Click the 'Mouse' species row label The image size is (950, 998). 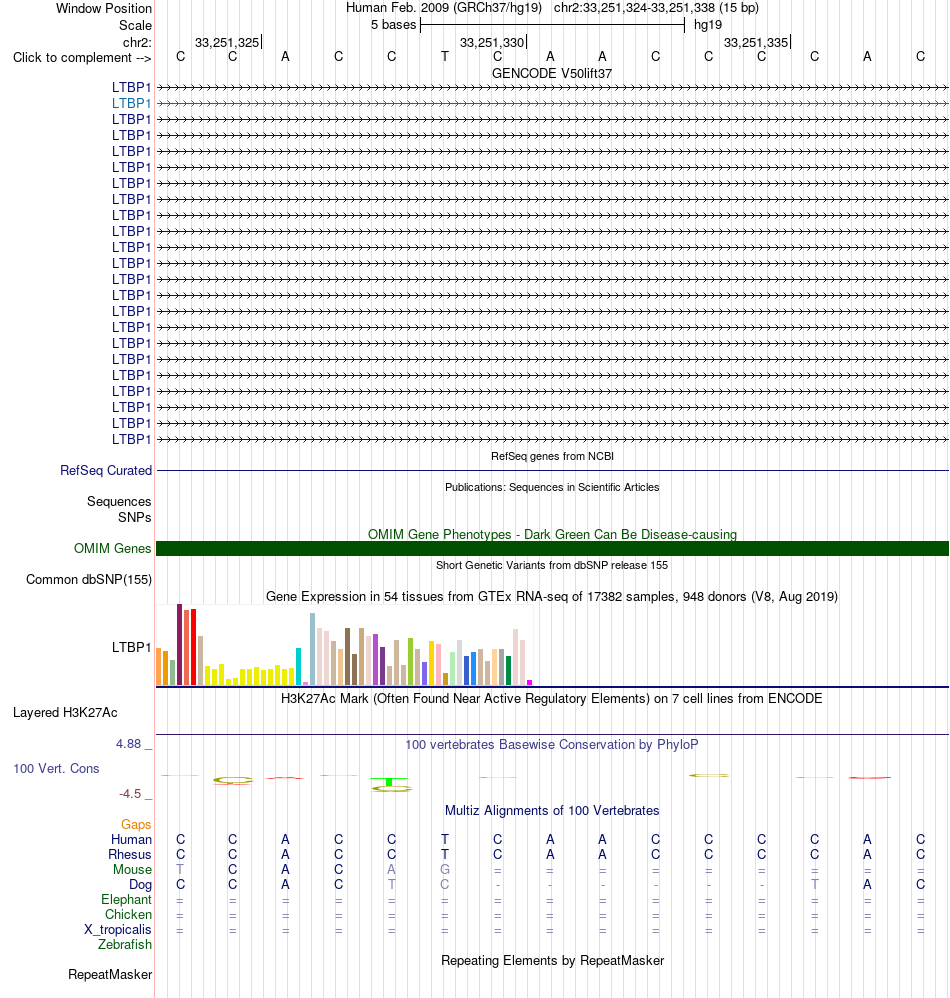coord(132,869)
